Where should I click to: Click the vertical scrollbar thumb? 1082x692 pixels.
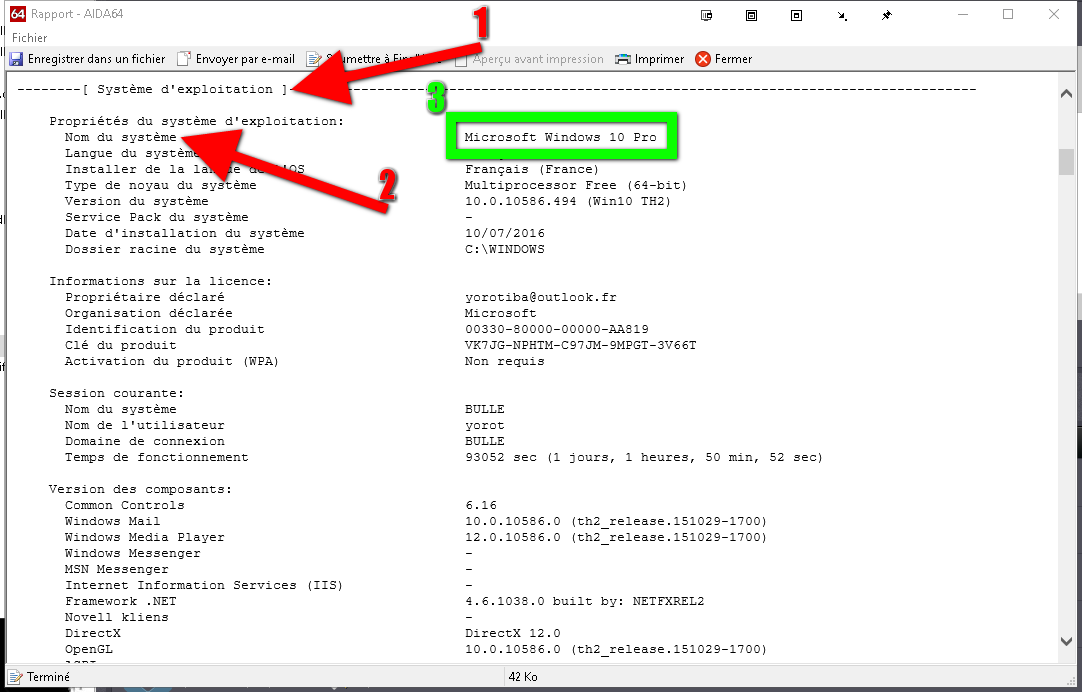[1066, 161]
